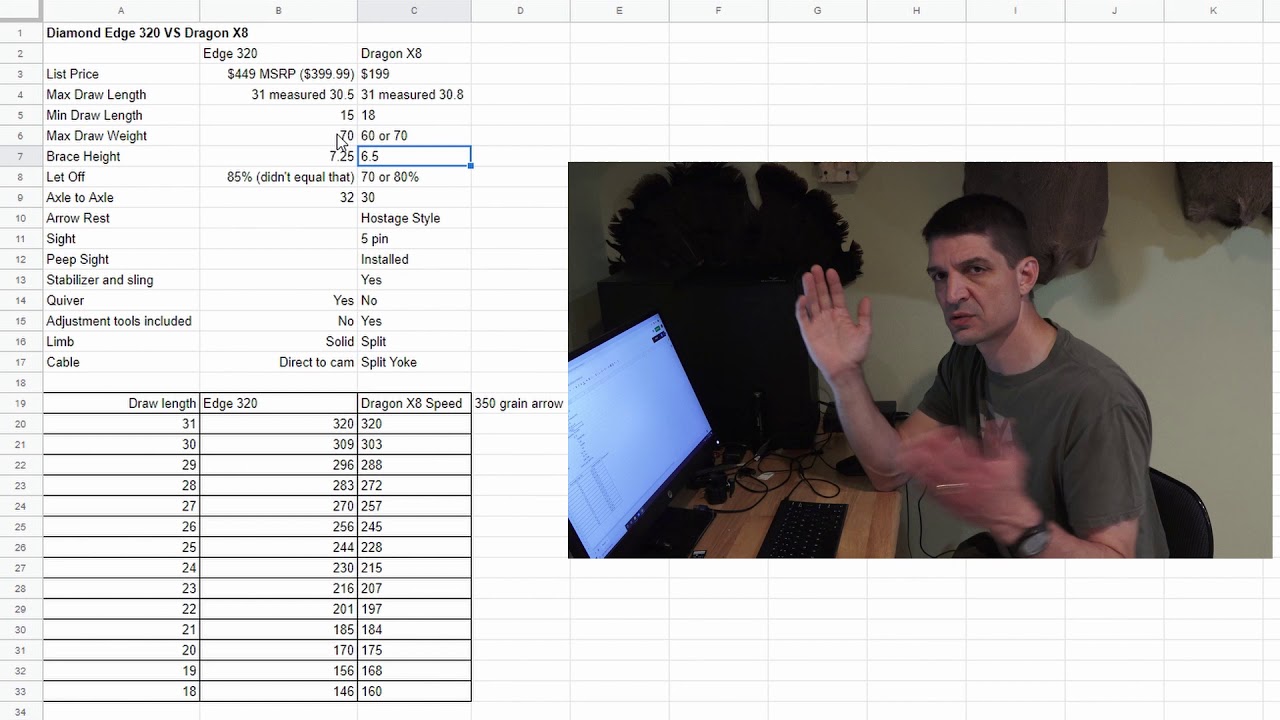Select column C header
The width and height of the screenshot is (1280, 720).
414,11
